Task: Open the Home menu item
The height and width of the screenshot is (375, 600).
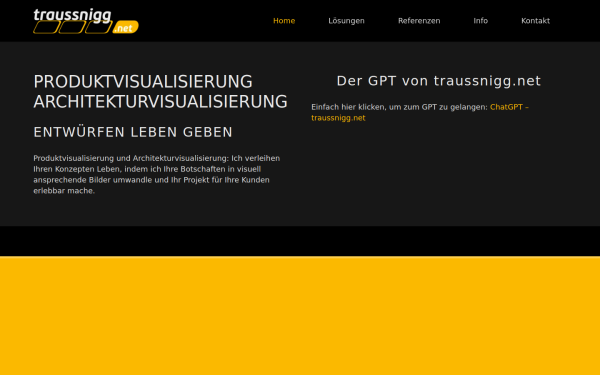Action: [284, 21]
